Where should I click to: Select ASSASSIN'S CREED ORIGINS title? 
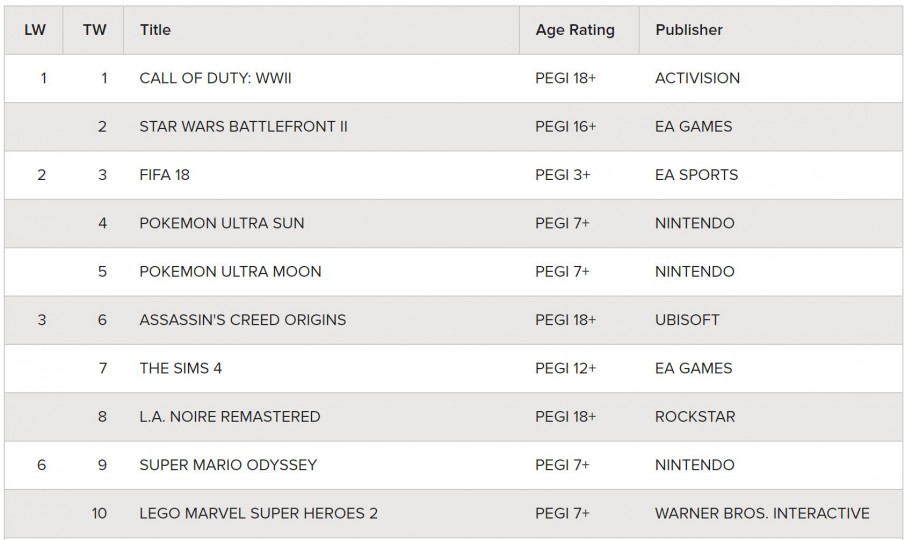(x=242, y=320)
